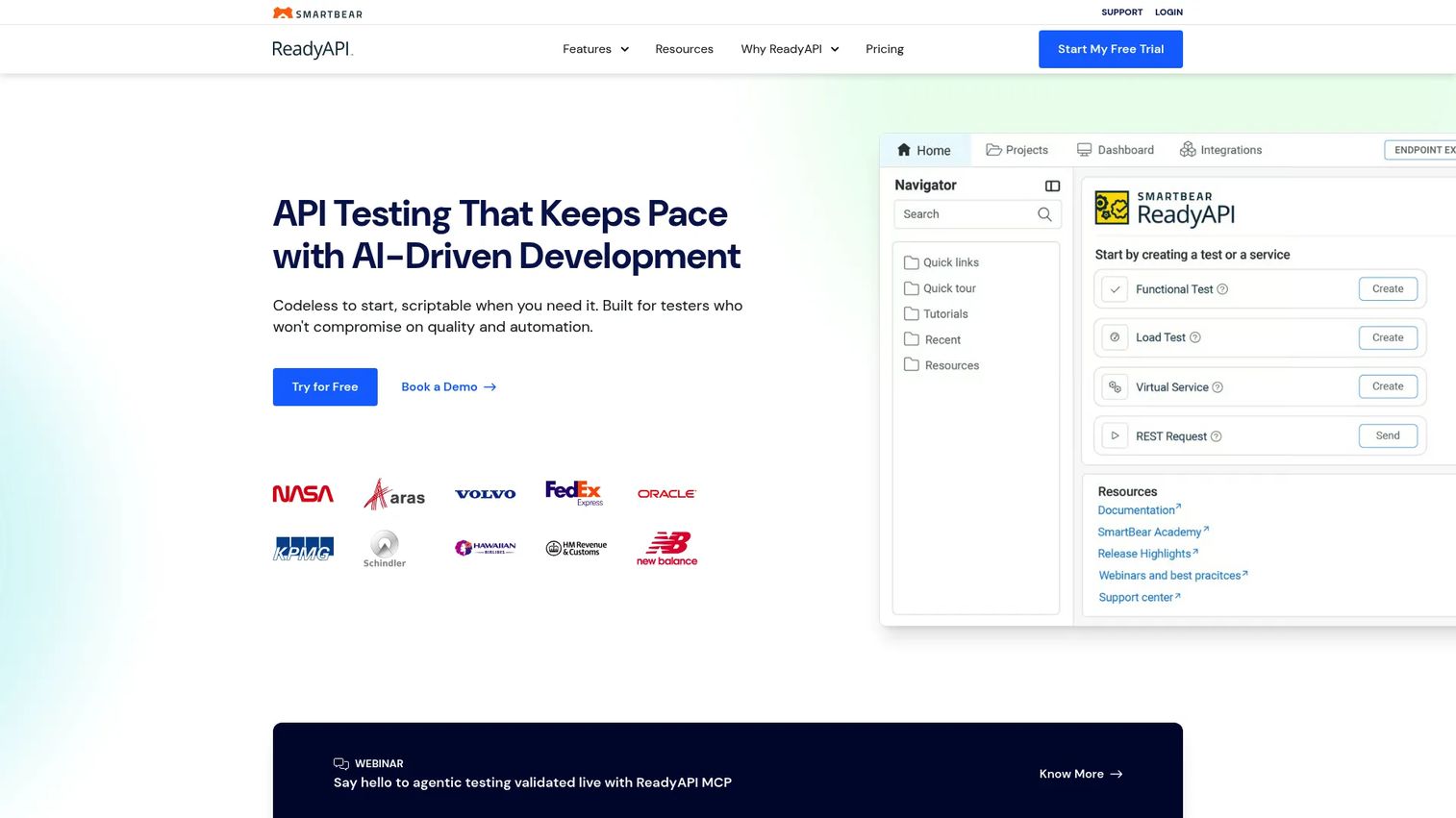Click the Navigator search magnifier icon

click(x=1044, y=214)
